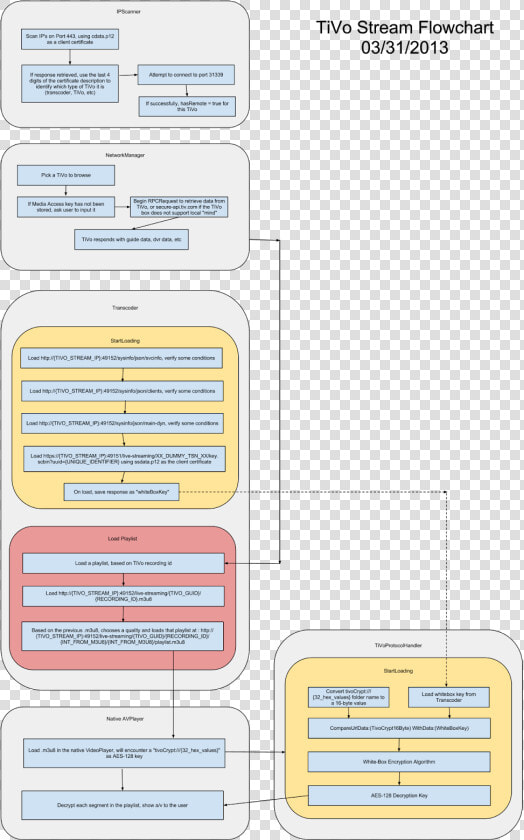Image resolution: width=524 pixels, height=840 pixels.
Task: Select the 'NetworkManager' group label
Action: tap(125, 155)
